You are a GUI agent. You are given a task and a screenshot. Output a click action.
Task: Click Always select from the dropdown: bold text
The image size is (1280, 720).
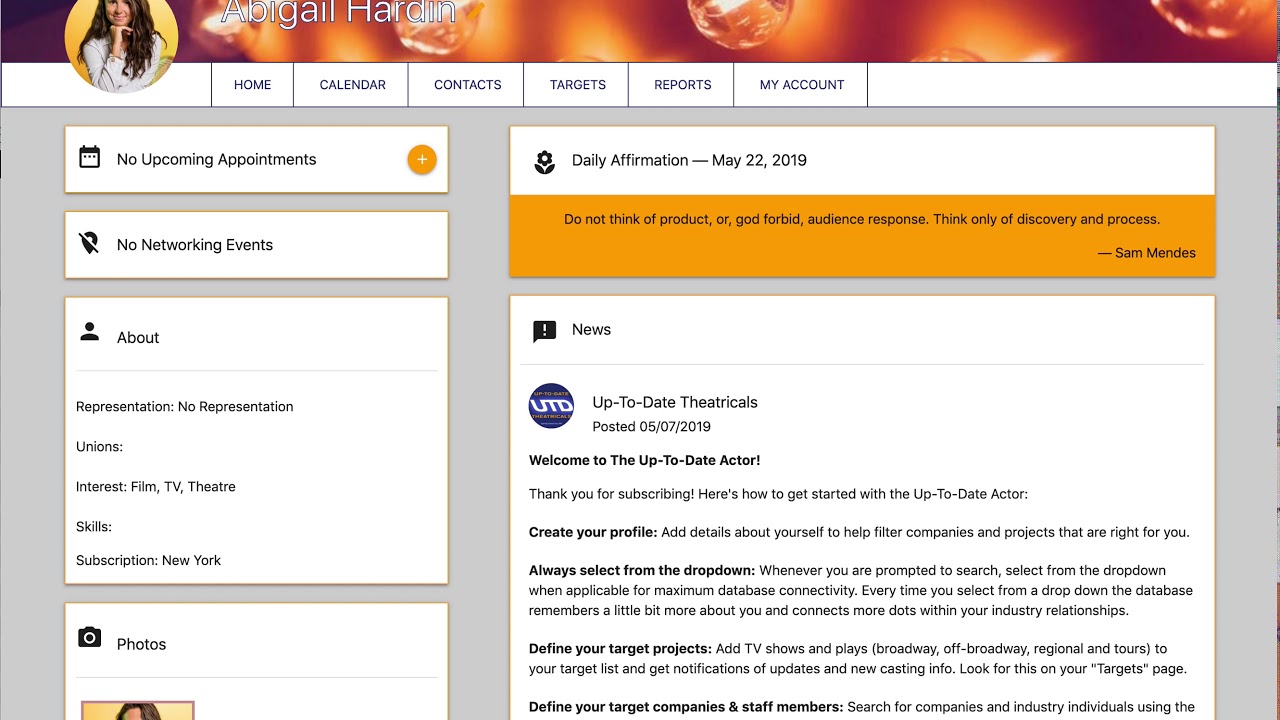pos(642,571)
